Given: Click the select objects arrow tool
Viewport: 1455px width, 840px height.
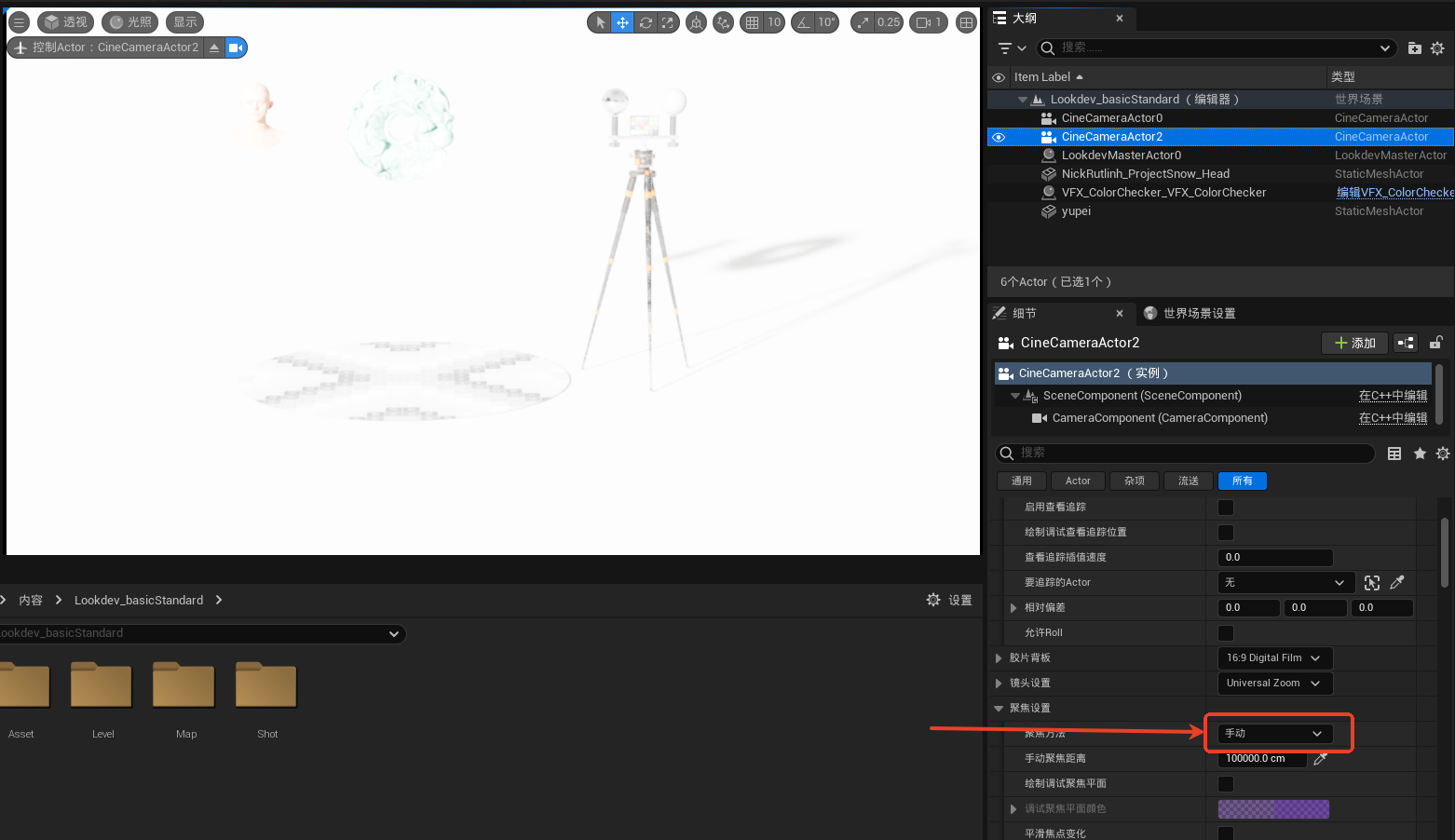Looking at the screenshot, I should [x=600, y=22].
